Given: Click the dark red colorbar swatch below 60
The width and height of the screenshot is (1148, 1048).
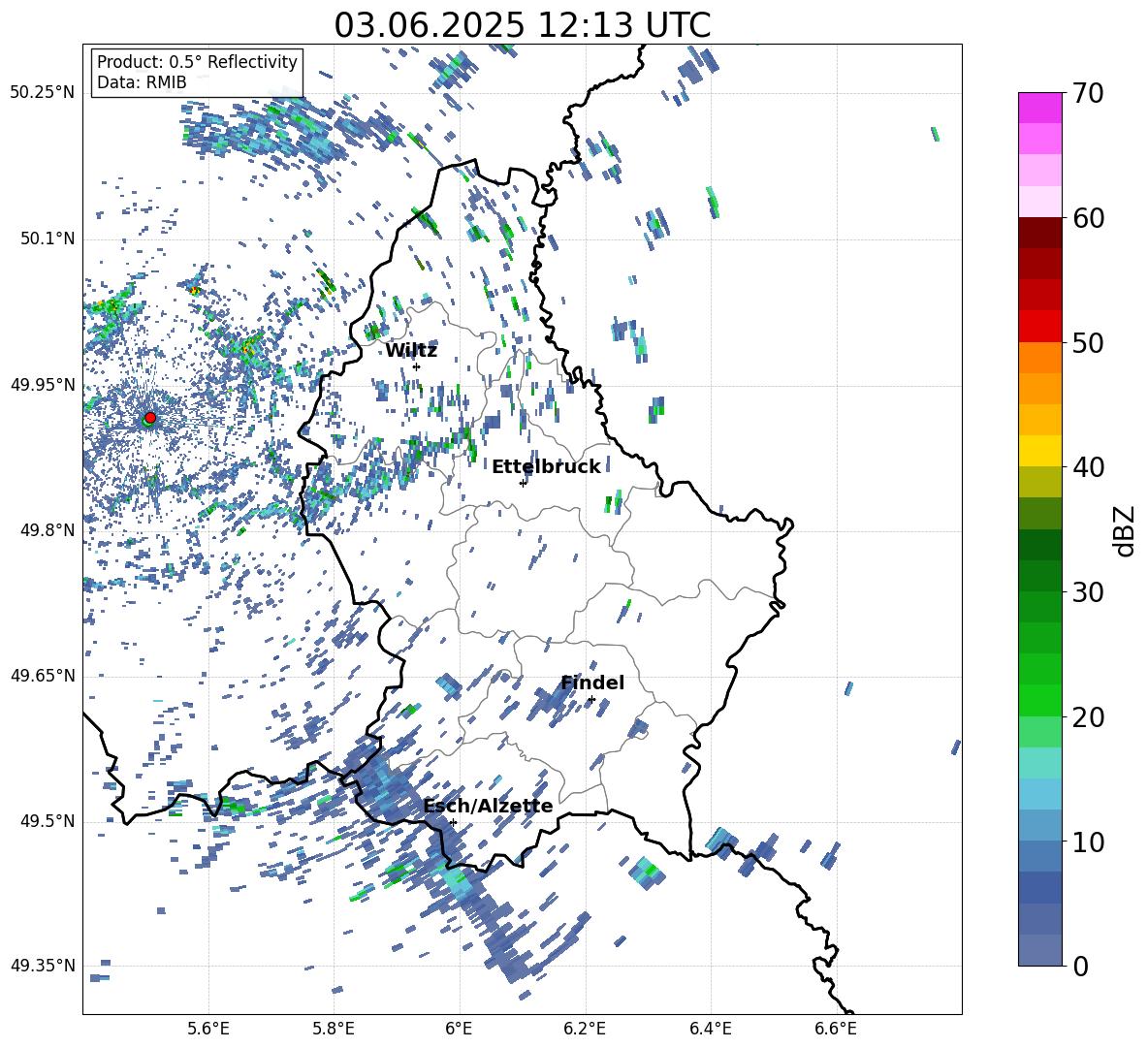Looking at the screenshot, I should [1039, 233].
